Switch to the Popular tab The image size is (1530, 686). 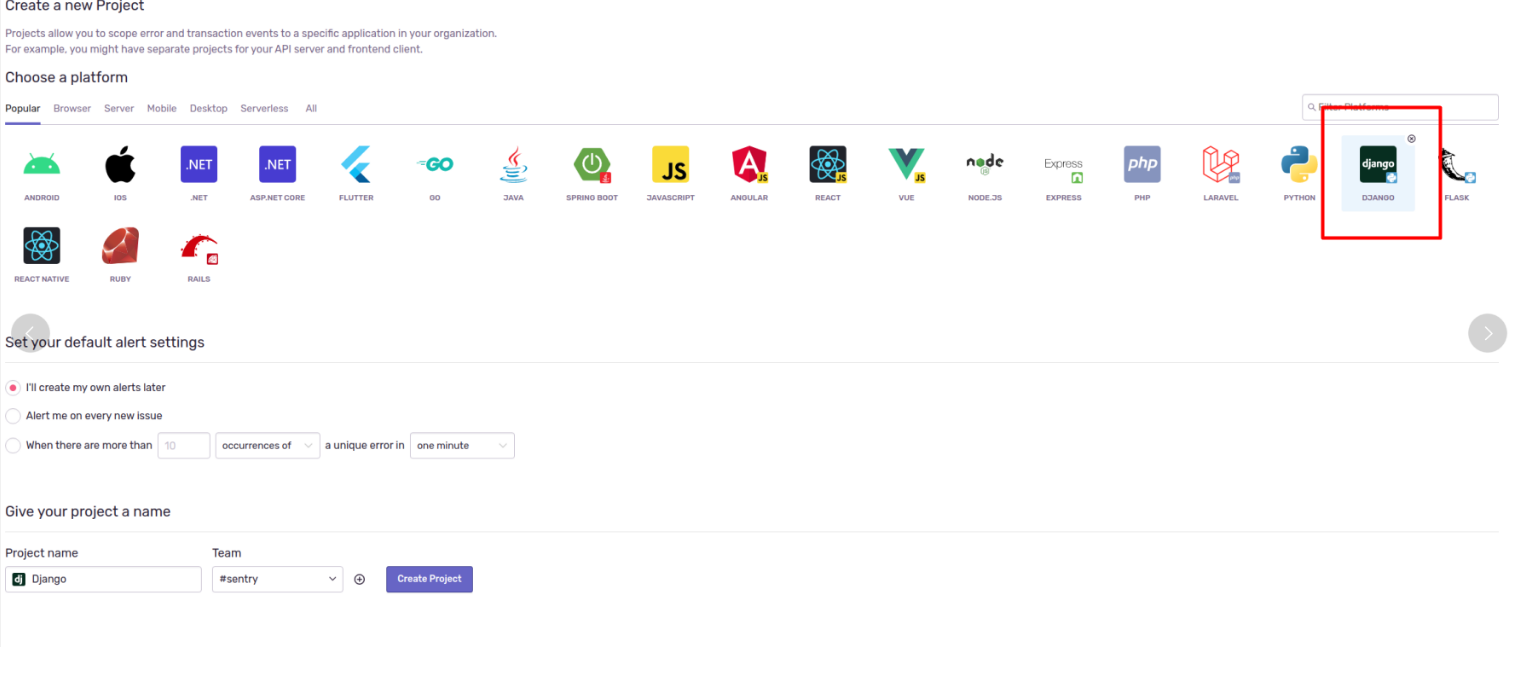pos(23,108)
